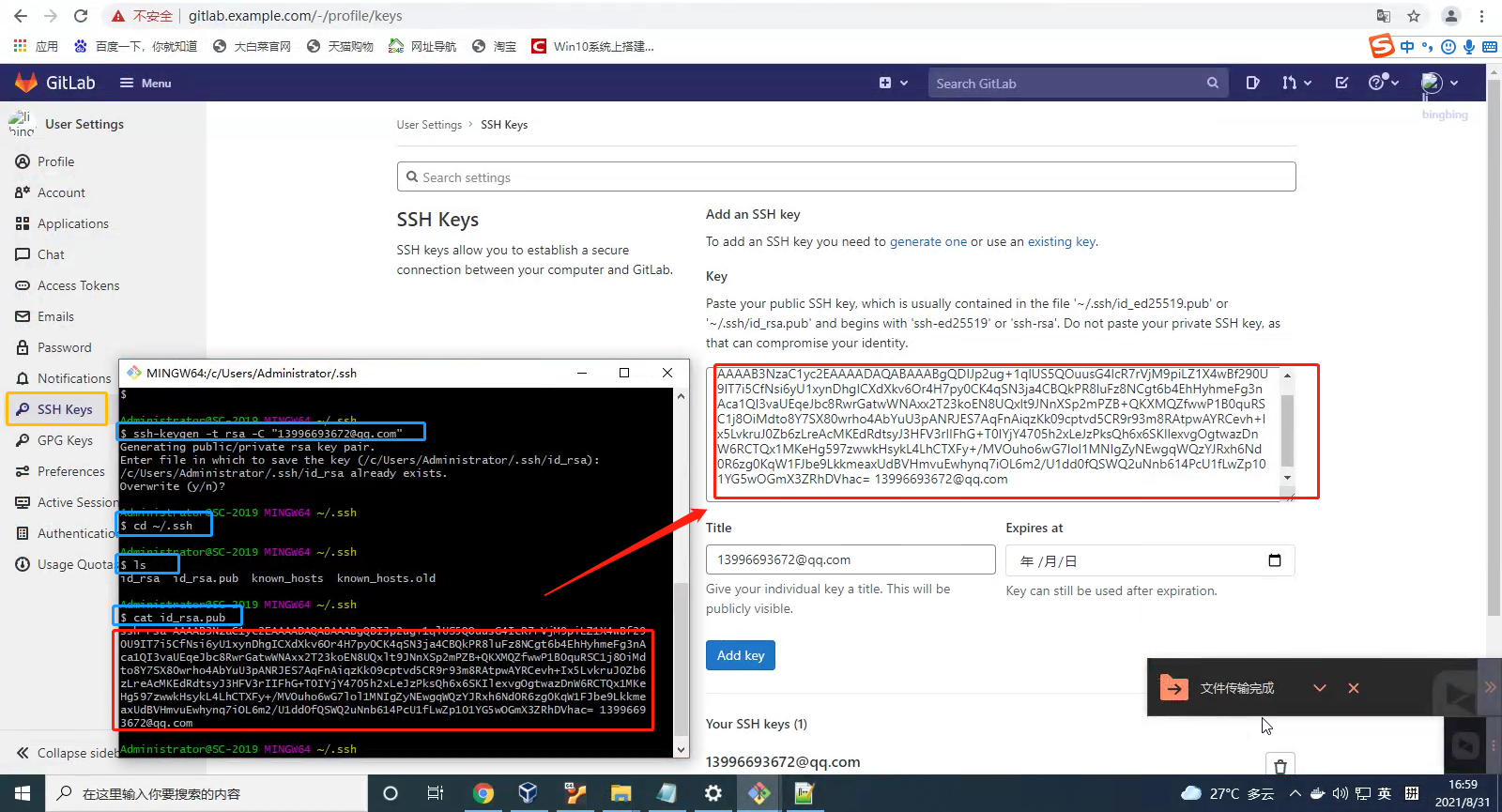The image size is (1502, 812).
Task: Click the volume icon in system tray
Action: [x=1340, y=793]
